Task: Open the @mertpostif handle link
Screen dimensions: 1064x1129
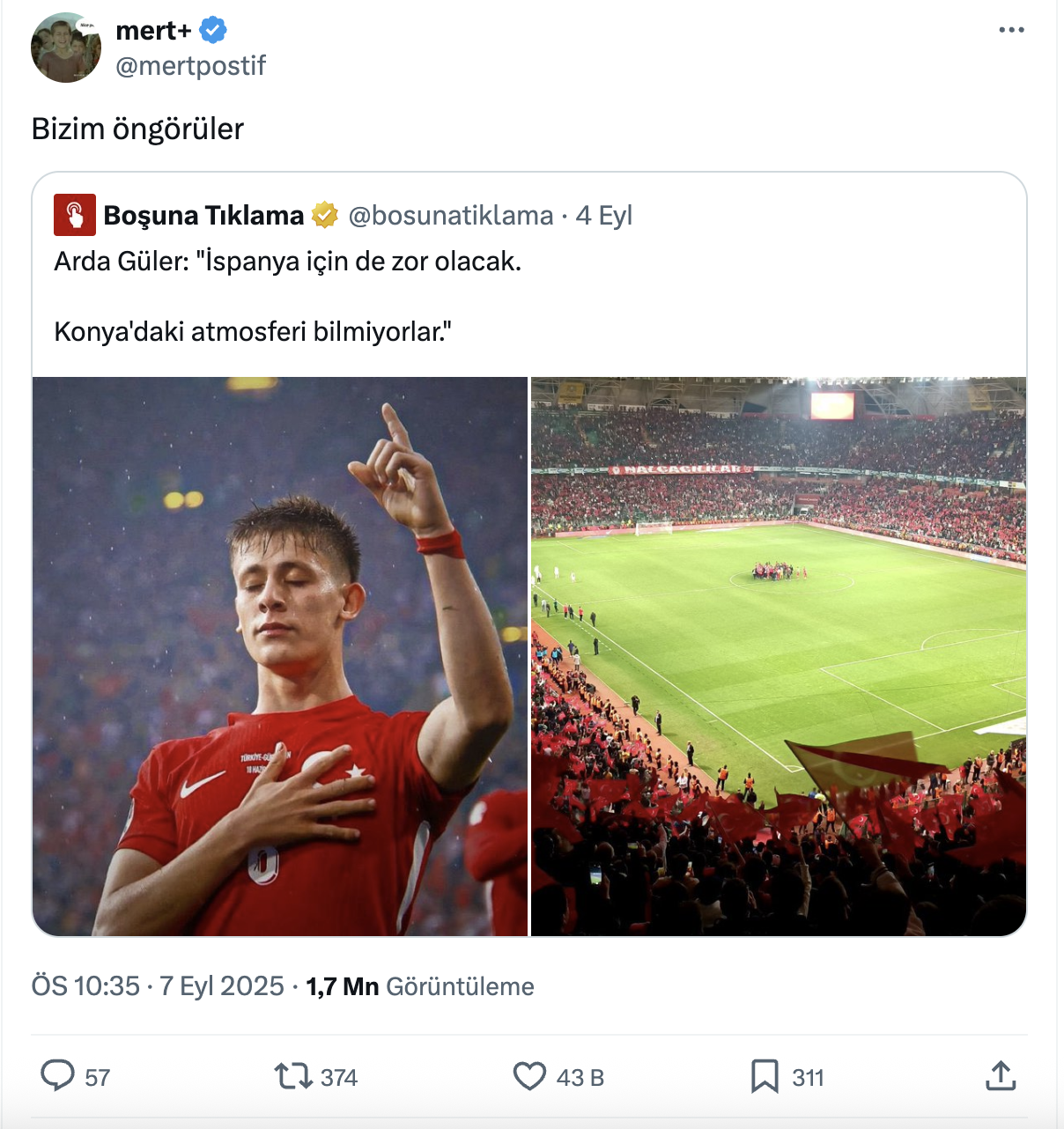Action: pos(190,65)
